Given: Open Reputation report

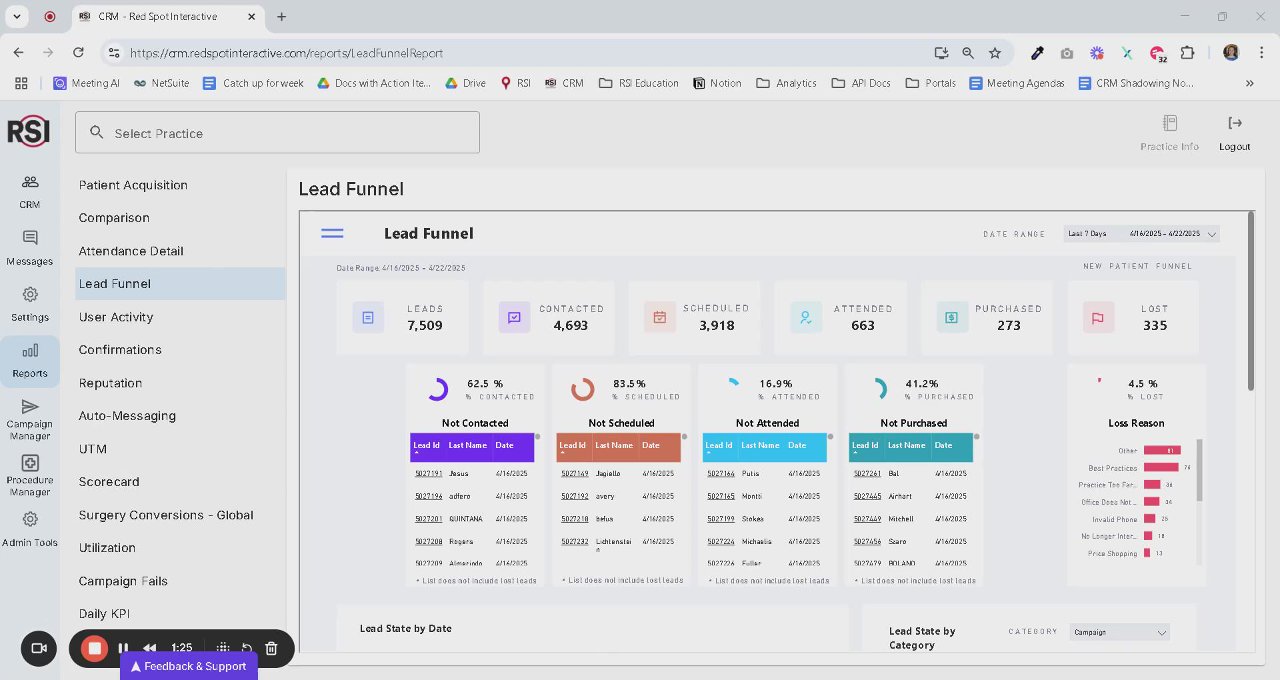Looking at the screenshot, I should click(x=110, y=383).
